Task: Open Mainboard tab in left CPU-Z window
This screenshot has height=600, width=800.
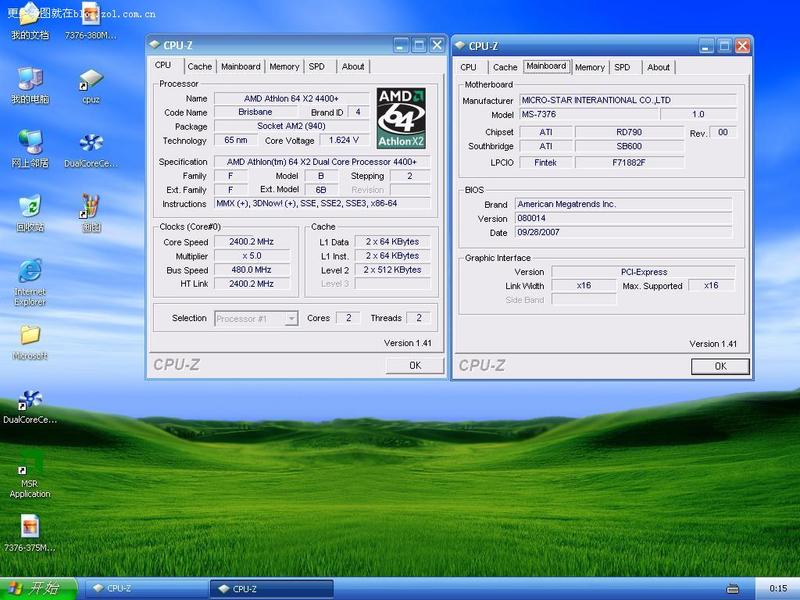Action: (x=241, y=66)
